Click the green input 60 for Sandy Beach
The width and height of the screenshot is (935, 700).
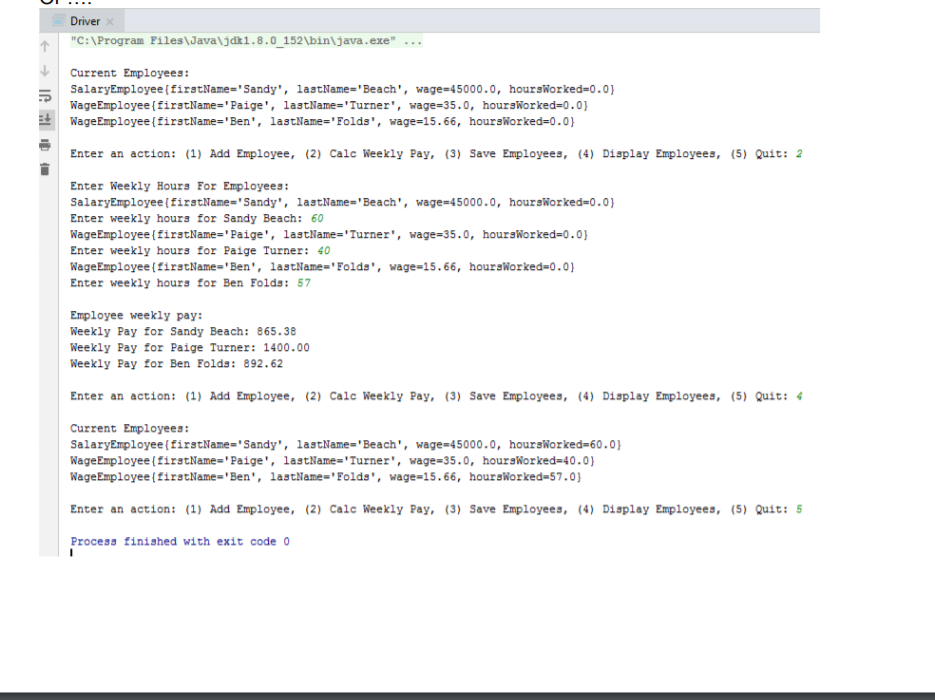click(317, 218)
